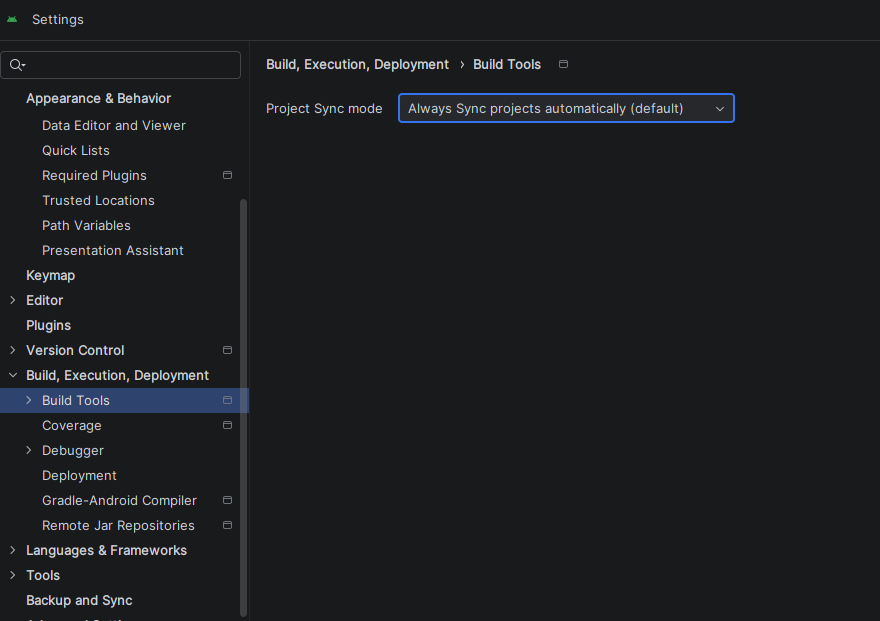Select the Build Tools tree item
The width and height of the screenshot is (880, 621).
(x=76, y=401)
